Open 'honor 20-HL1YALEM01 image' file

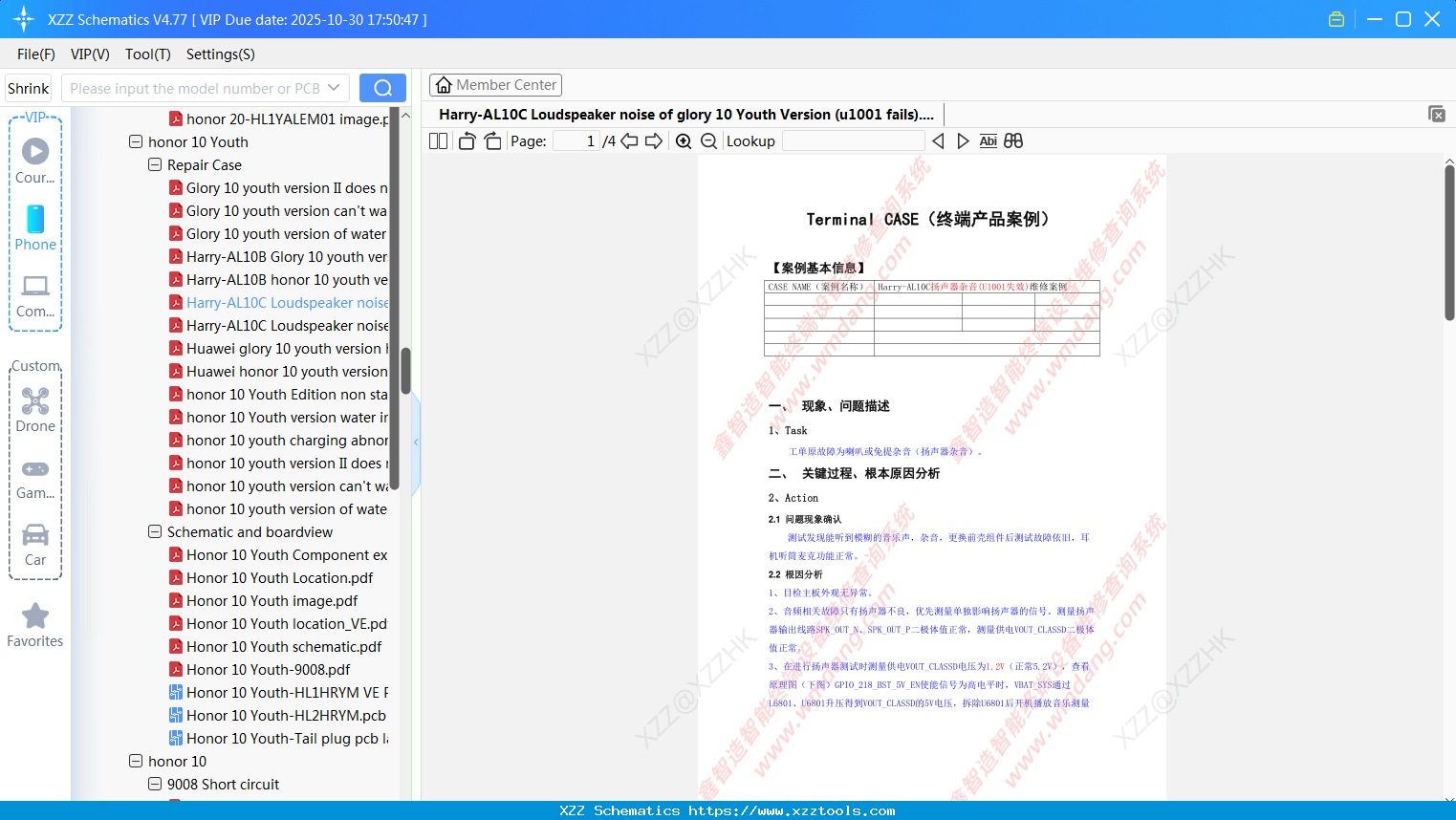[x=278, y=119]
